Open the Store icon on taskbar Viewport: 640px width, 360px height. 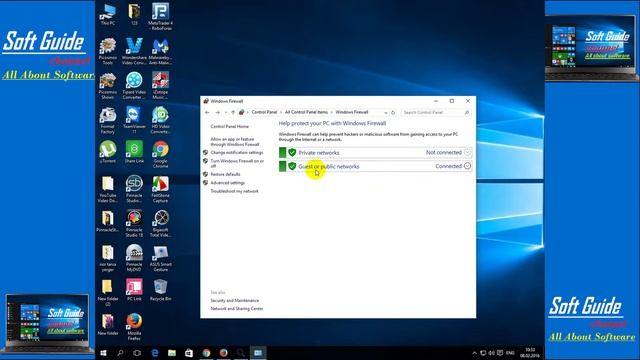click(189, 353)
